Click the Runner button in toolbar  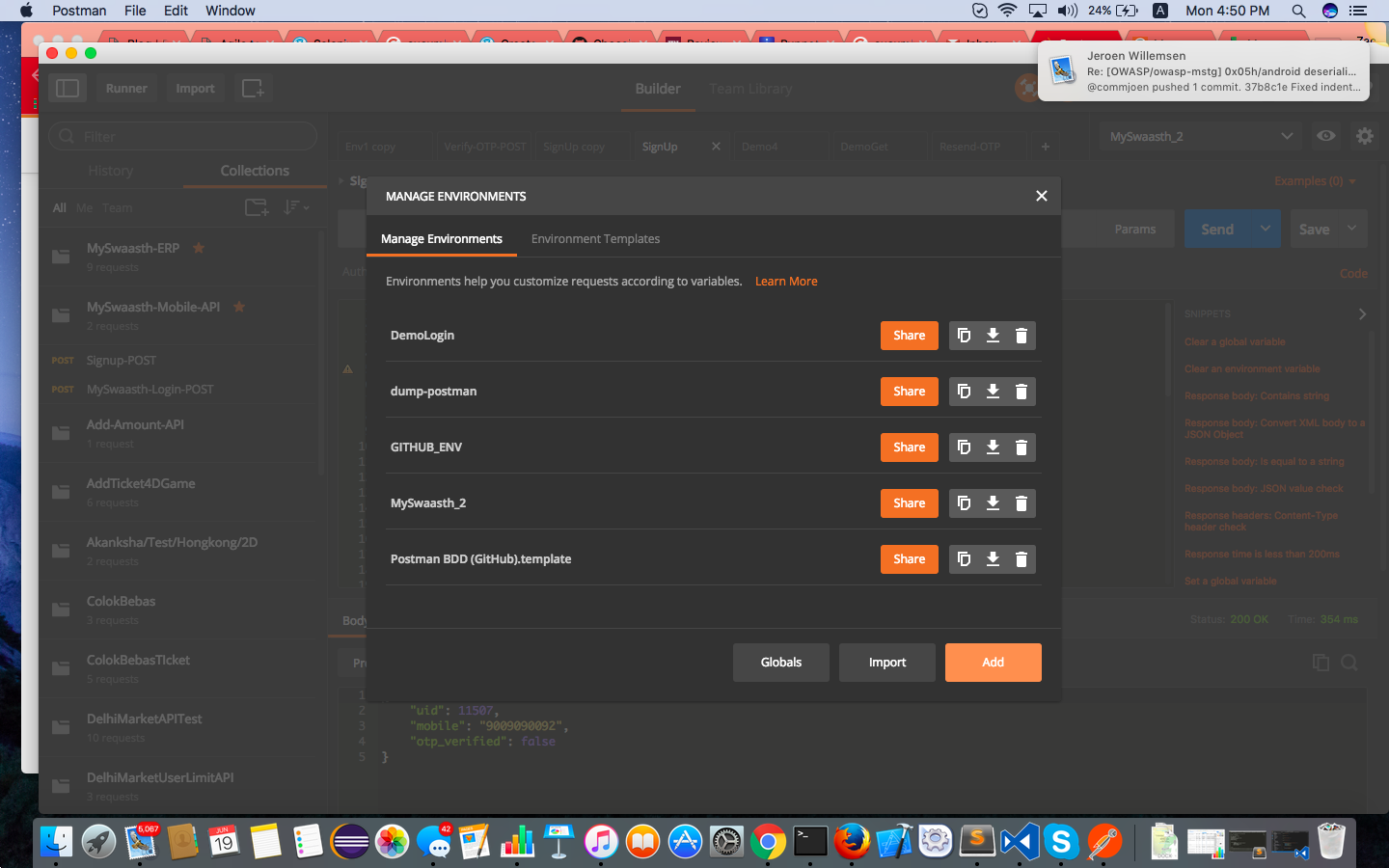point(126,89)
